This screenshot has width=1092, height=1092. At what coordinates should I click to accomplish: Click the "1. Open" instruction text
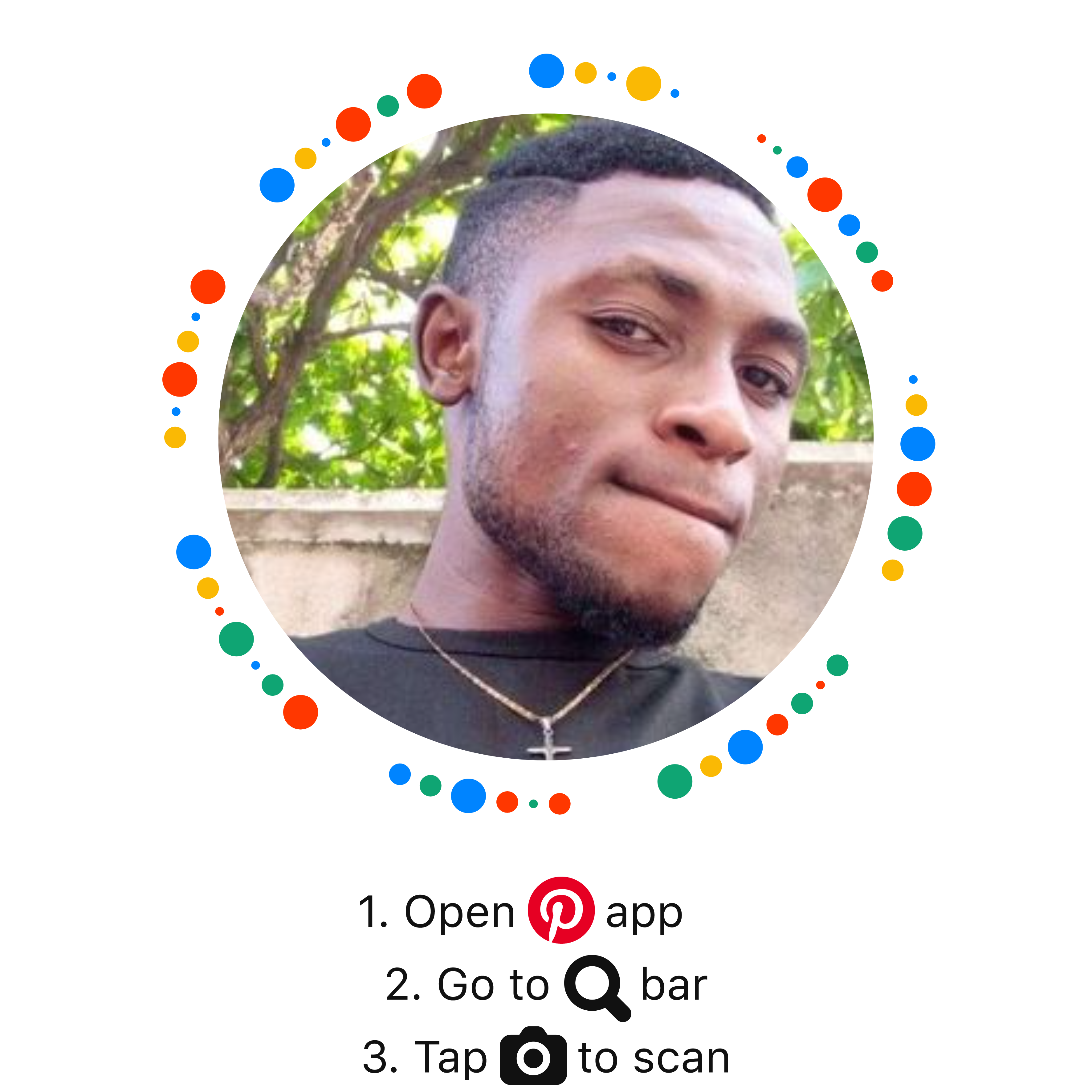pos(436,912)
